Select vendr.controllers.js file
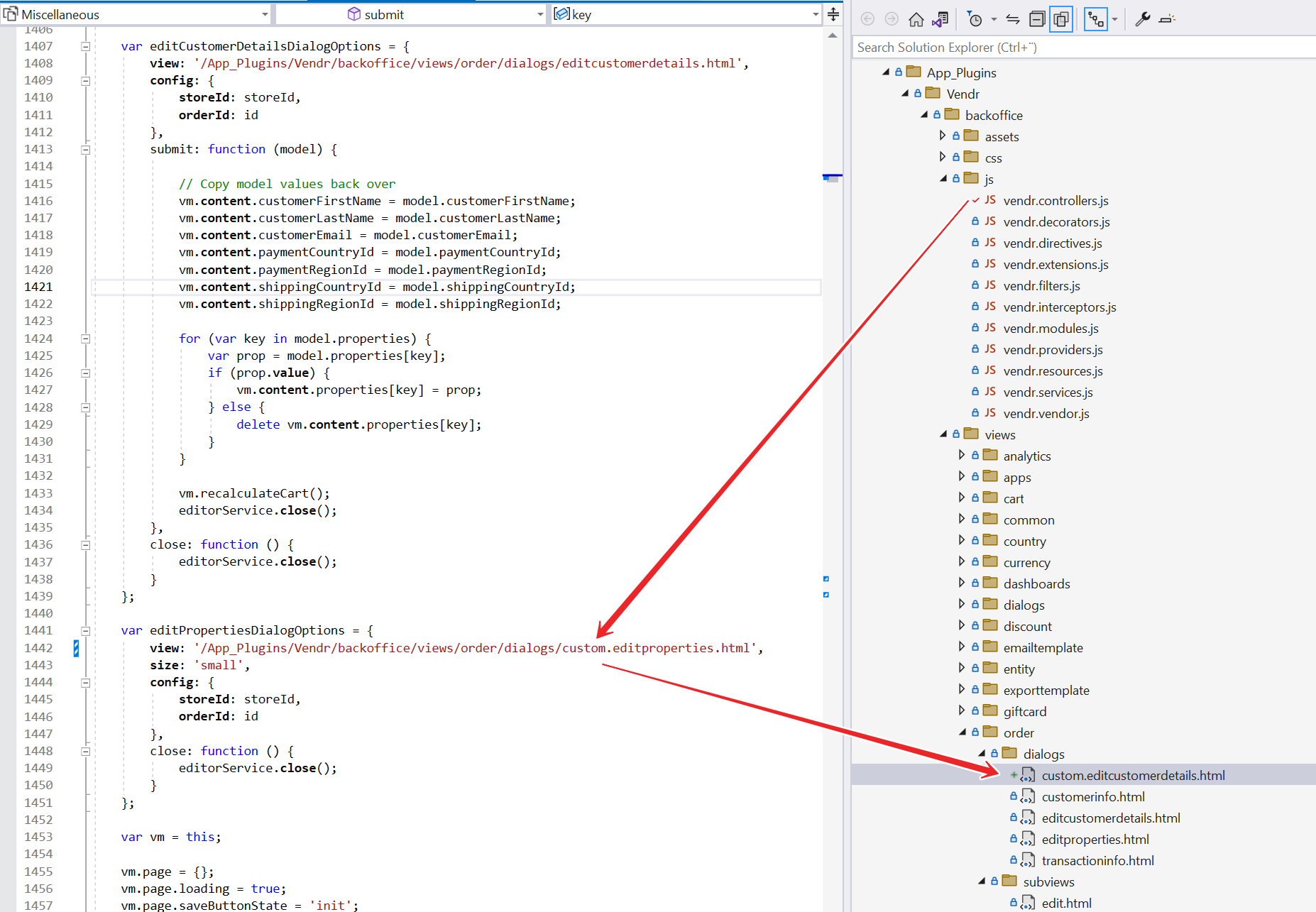Viewport: 1316px width, 912px height. point(1055,201)
